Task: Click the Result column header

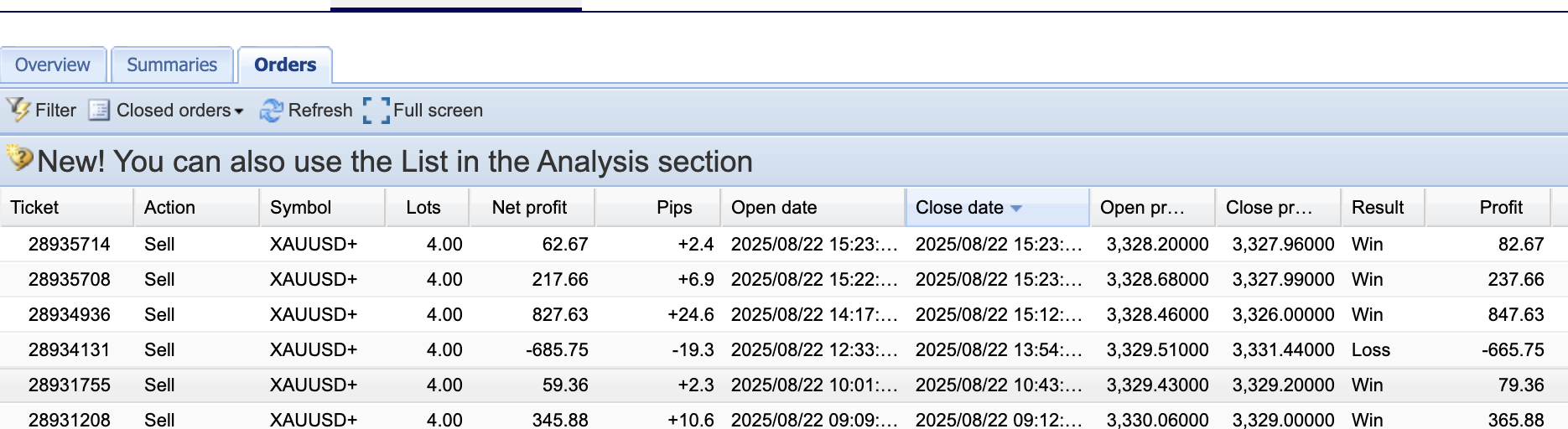Action: click(x=1378, y=208)
